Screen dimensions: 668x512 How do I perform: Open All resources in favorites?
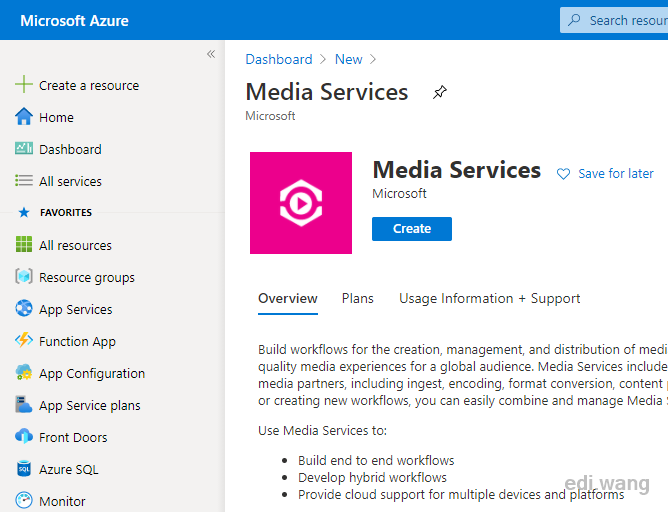click(x=75, y=245)
